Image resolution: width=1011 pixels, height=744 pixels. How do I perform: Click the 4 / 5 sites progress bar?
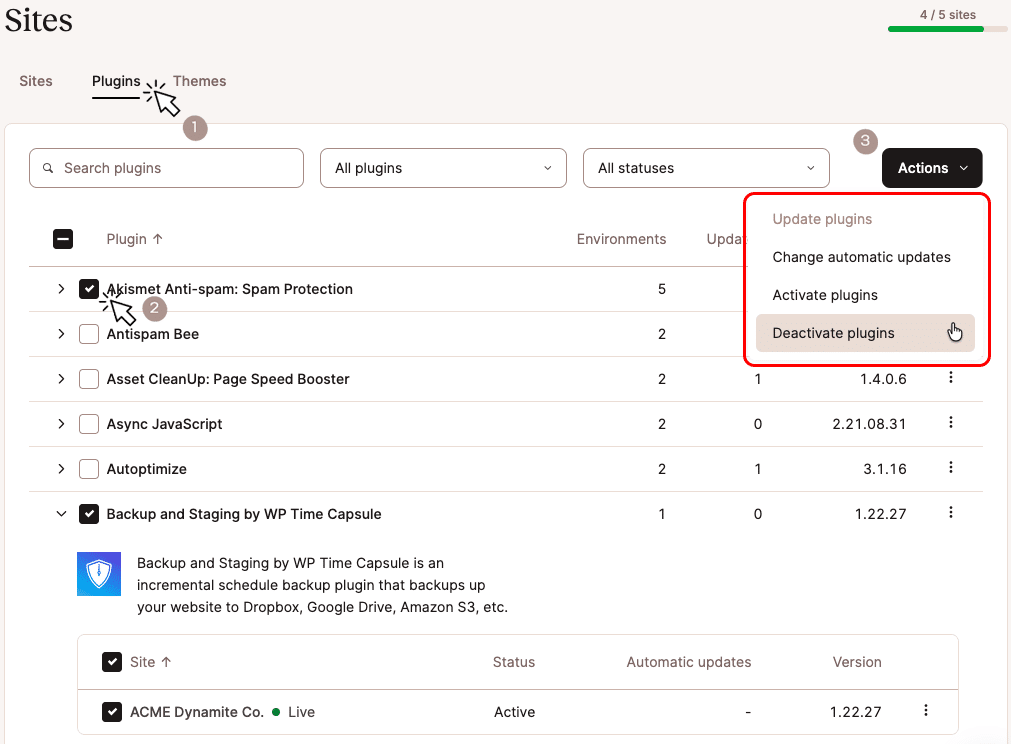pos(947,29)
